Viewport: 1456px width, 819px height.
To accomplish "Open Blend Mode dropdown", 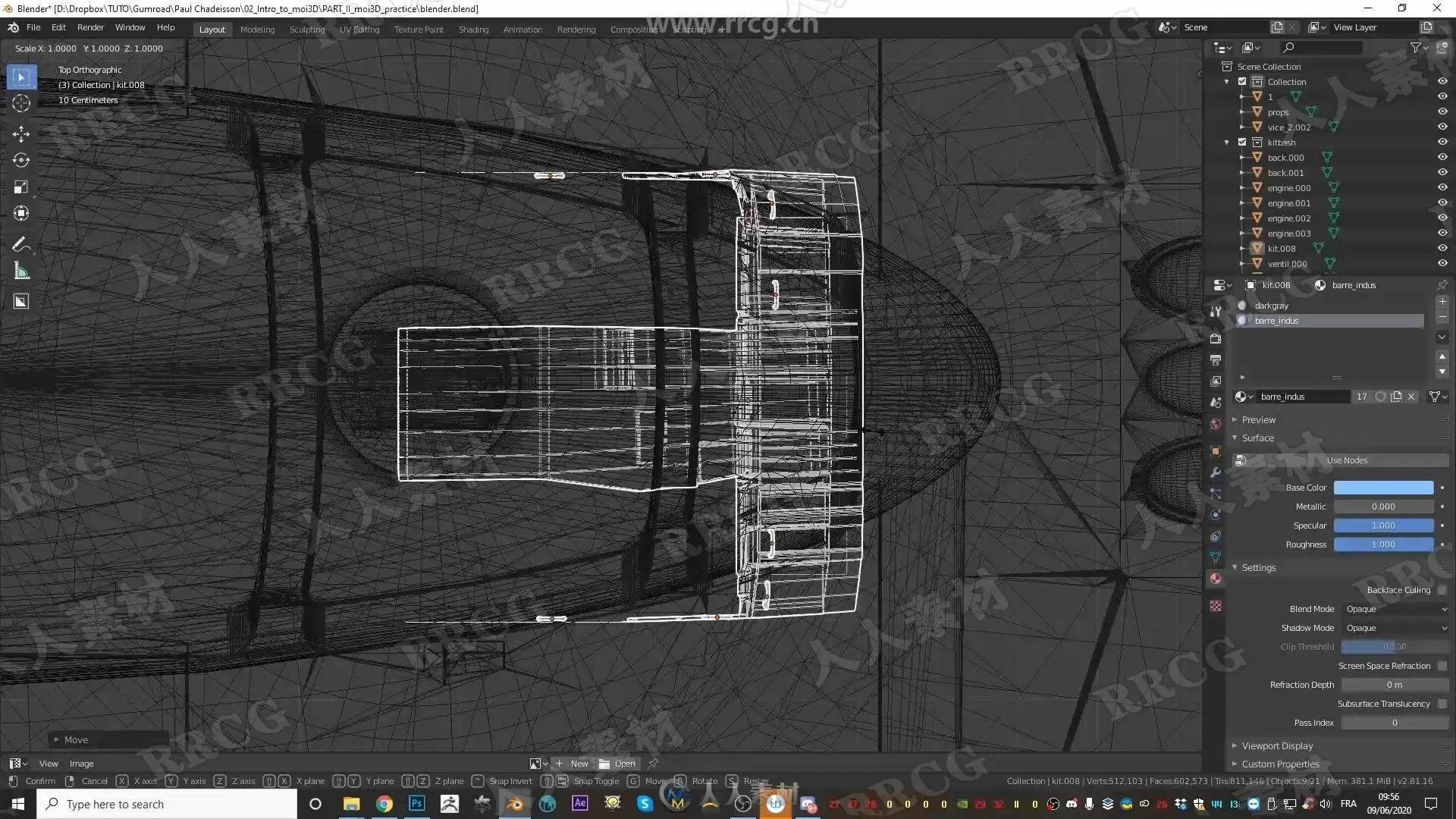I will pos(1395,609).
